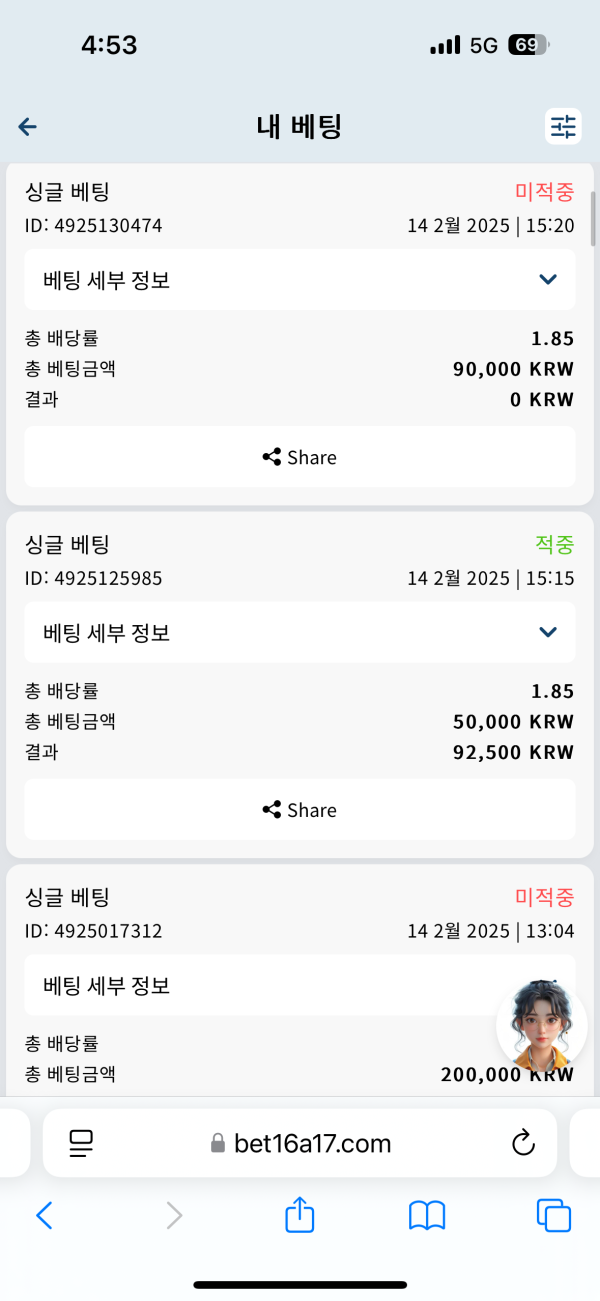This screenshot has height=1301, width=600.
Task: Select the 내 베팅 page title
Action: tap(299, 126)
